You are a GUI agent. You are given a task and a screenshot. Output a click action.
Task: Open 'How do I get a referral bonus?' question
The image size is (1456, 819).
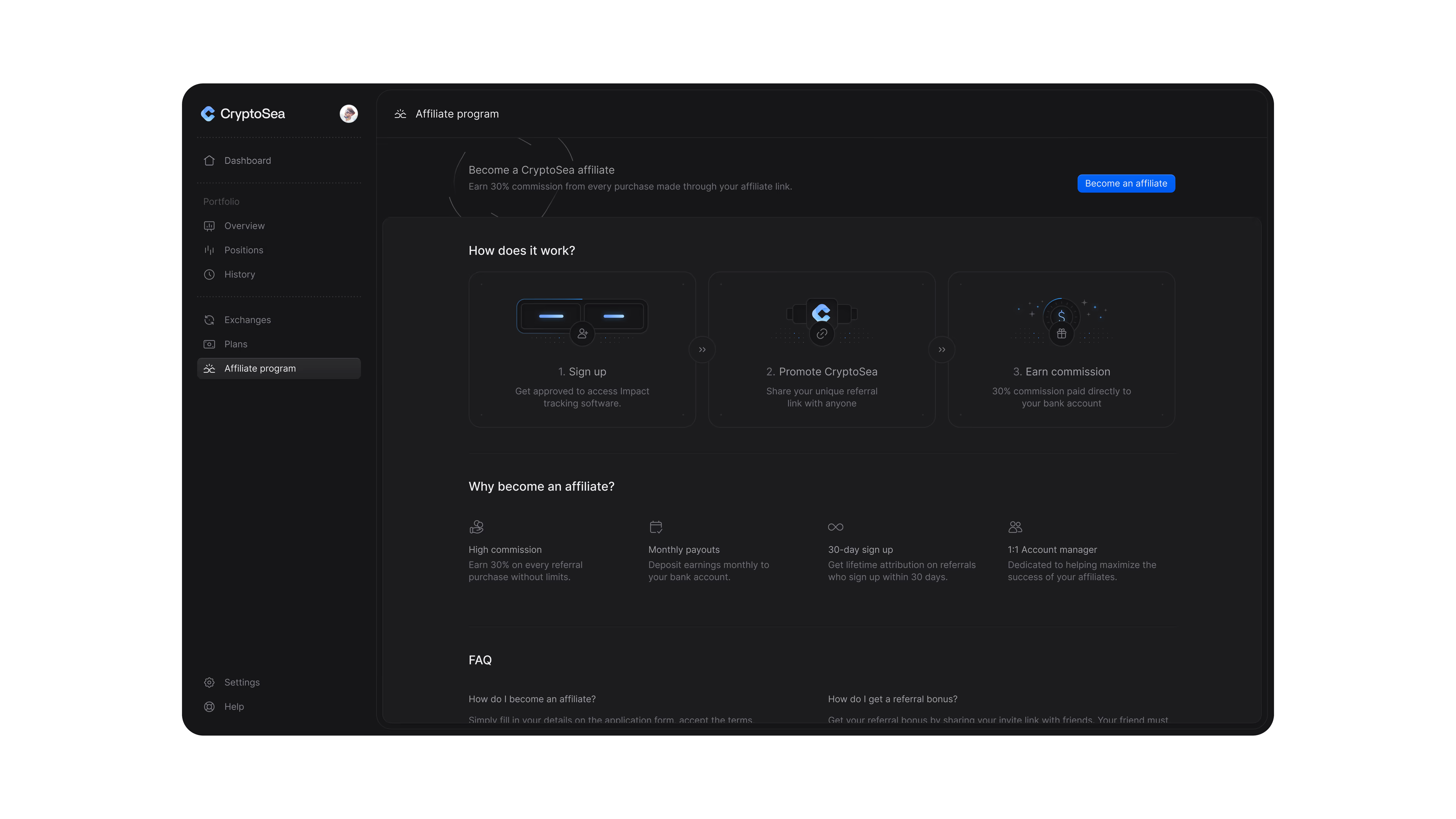point(893,699)
